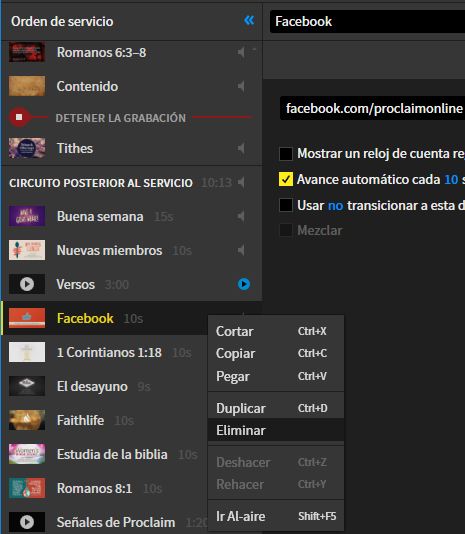Viewport: 465px width, 534px height.
Task: Click 'DETENER LA GRABACIÓN' label
Action: (x=121, y=118)
